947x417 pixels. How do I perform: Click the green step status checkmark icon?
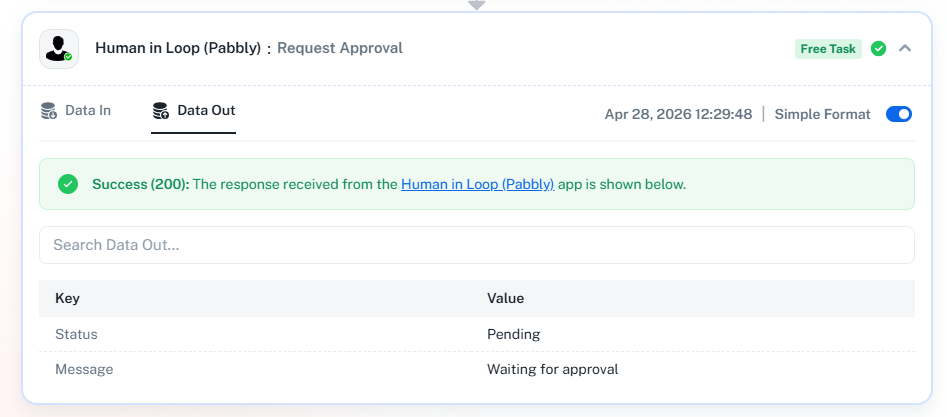pos(878,48)
